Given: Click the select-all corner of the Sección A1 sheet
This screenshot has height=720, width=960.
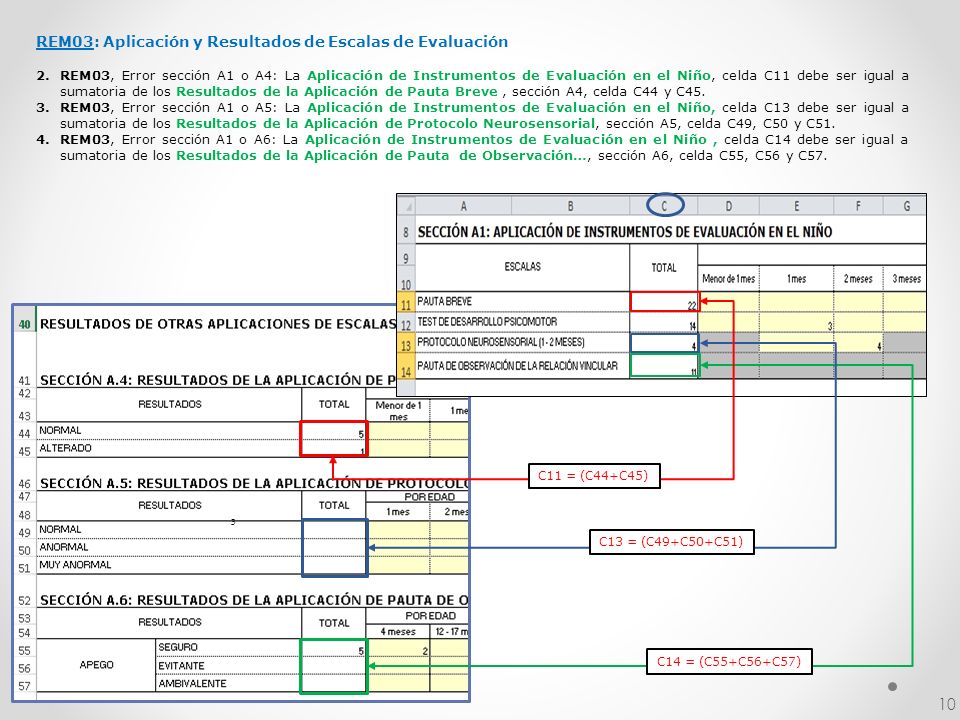Looking at the screenshot, I should 407,206.
